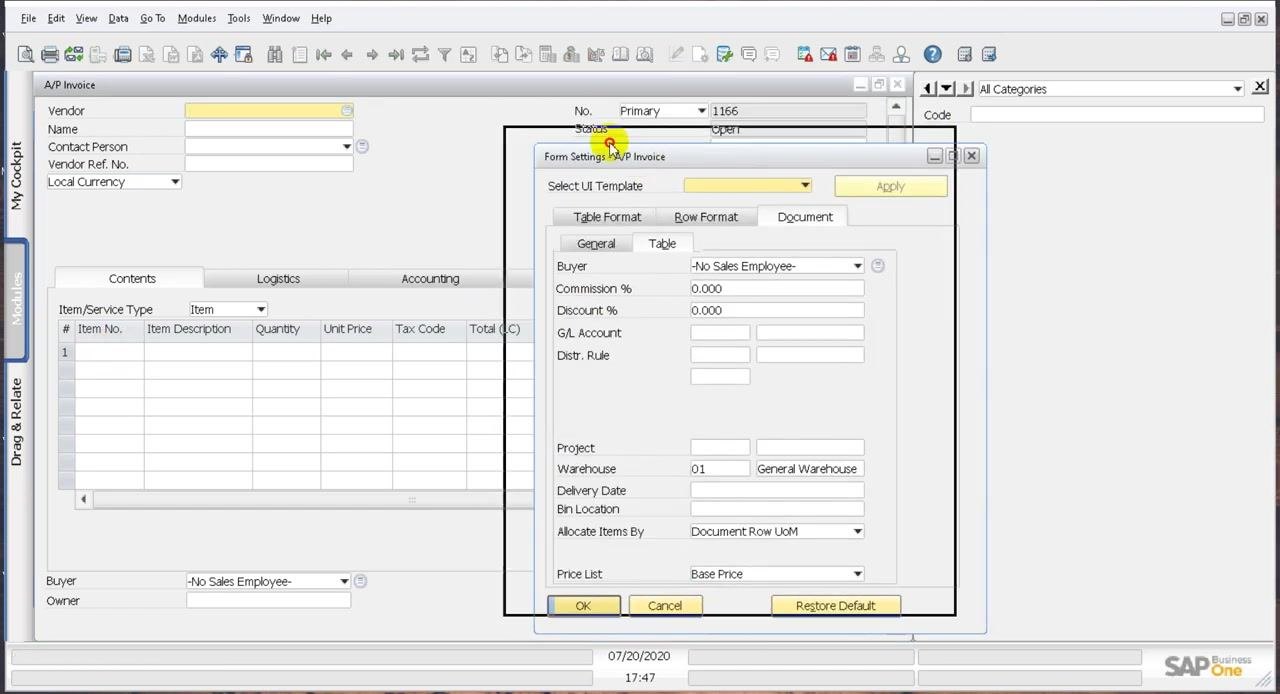This screenshot has width=1280, height=694.
Task: Click the Target Document toolbar icon
Action: 523,54
